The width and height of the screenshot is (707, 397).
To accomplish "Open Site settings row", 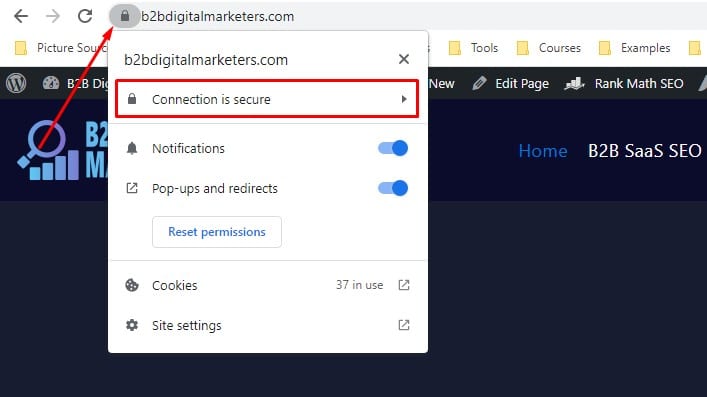I will tap(267, 325).
